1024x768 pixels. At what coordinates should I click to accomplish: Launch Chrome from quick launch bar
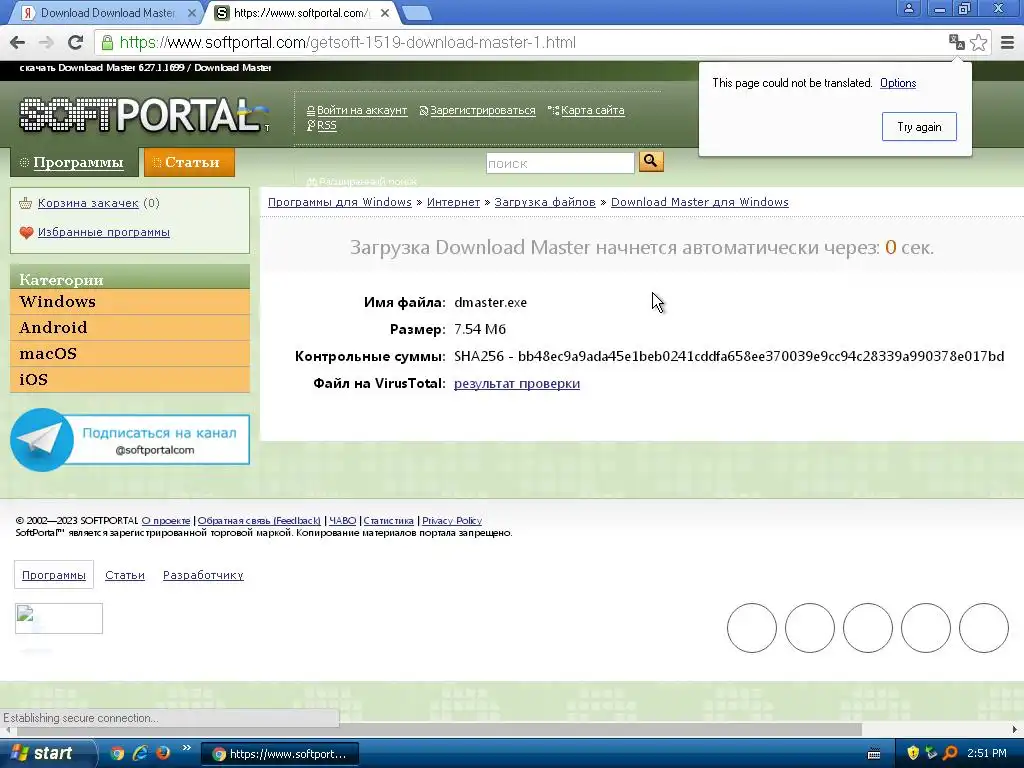(x=118, y=753)
